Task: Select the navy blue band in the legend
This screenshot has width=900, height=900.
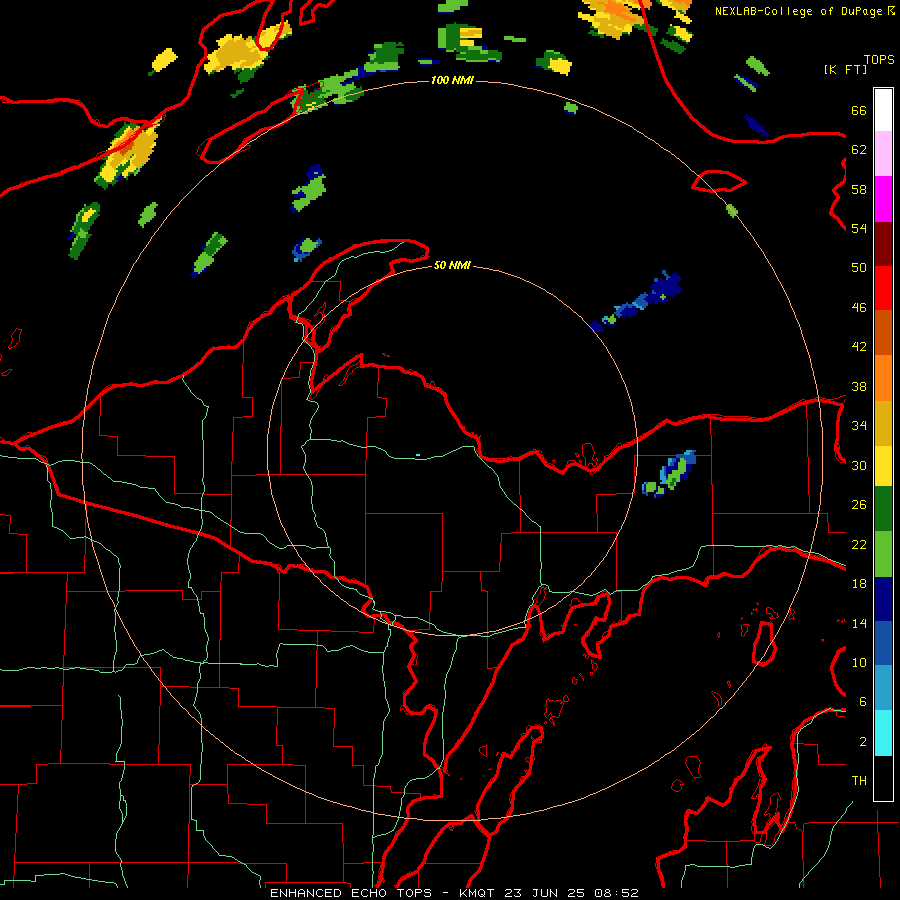Action: pos(883,599)
